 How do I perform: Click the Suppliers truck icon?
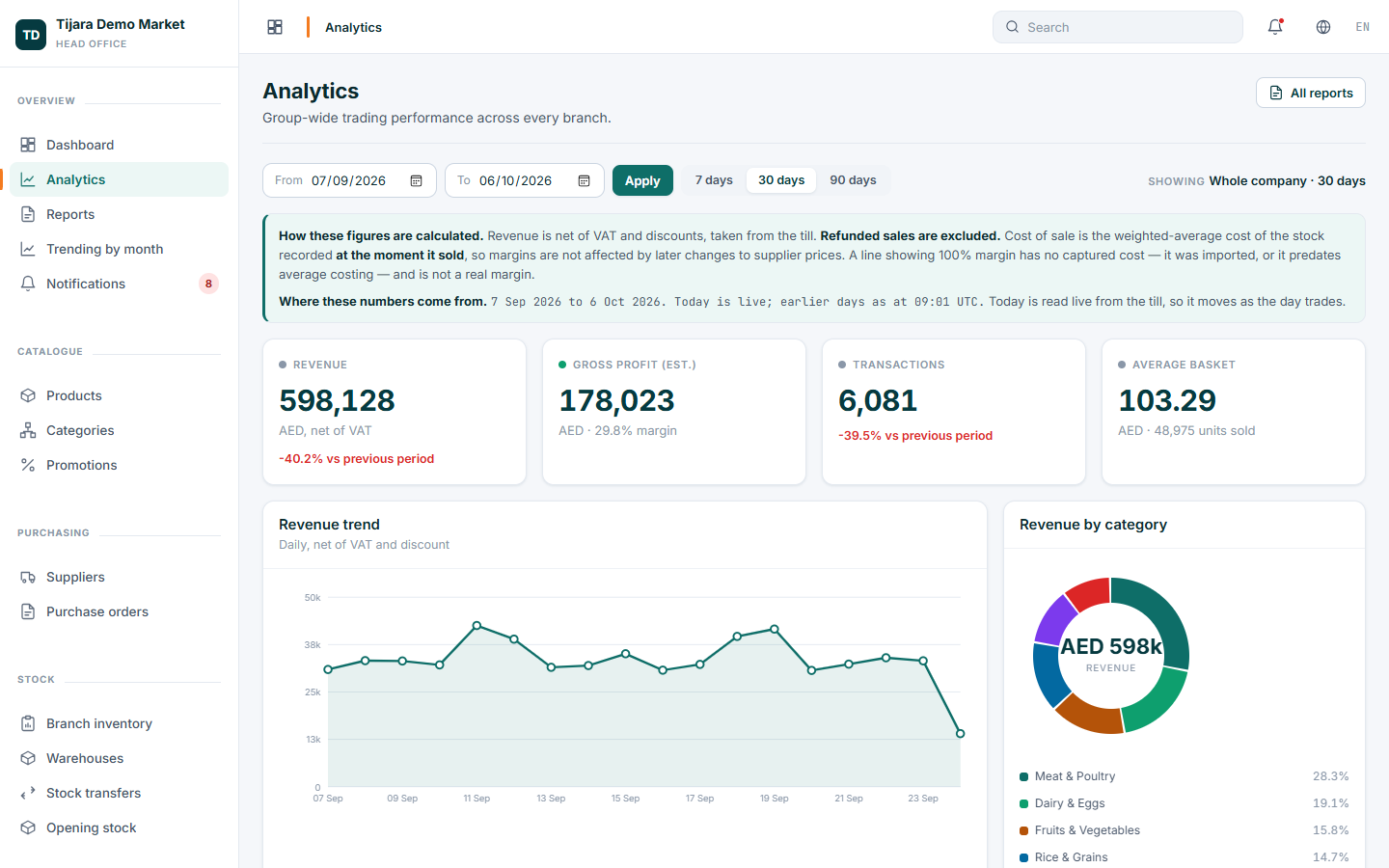[x=28, y=577]
